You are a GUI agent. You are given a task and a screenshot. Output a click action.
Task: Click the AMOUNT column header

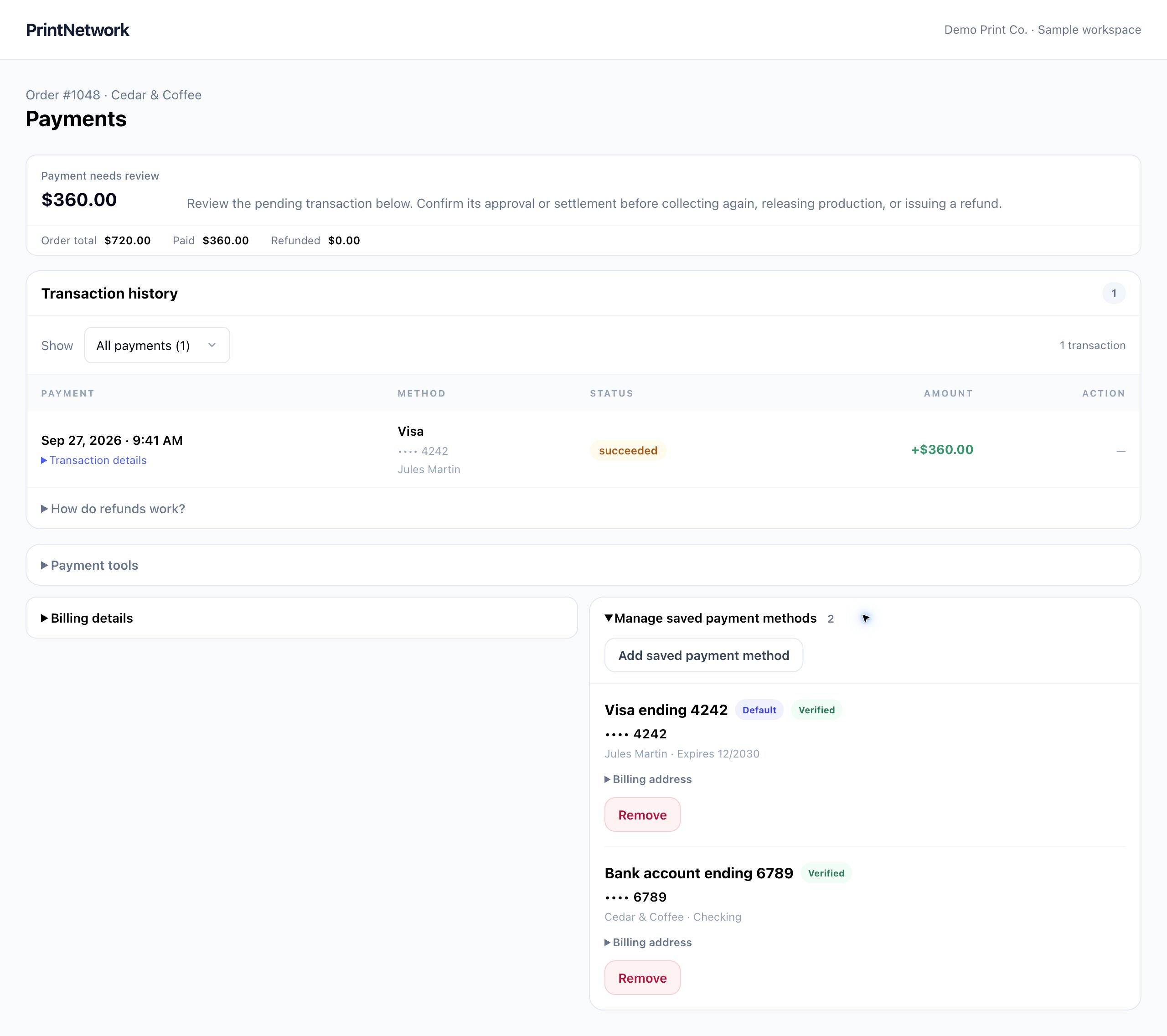[948, 393]
